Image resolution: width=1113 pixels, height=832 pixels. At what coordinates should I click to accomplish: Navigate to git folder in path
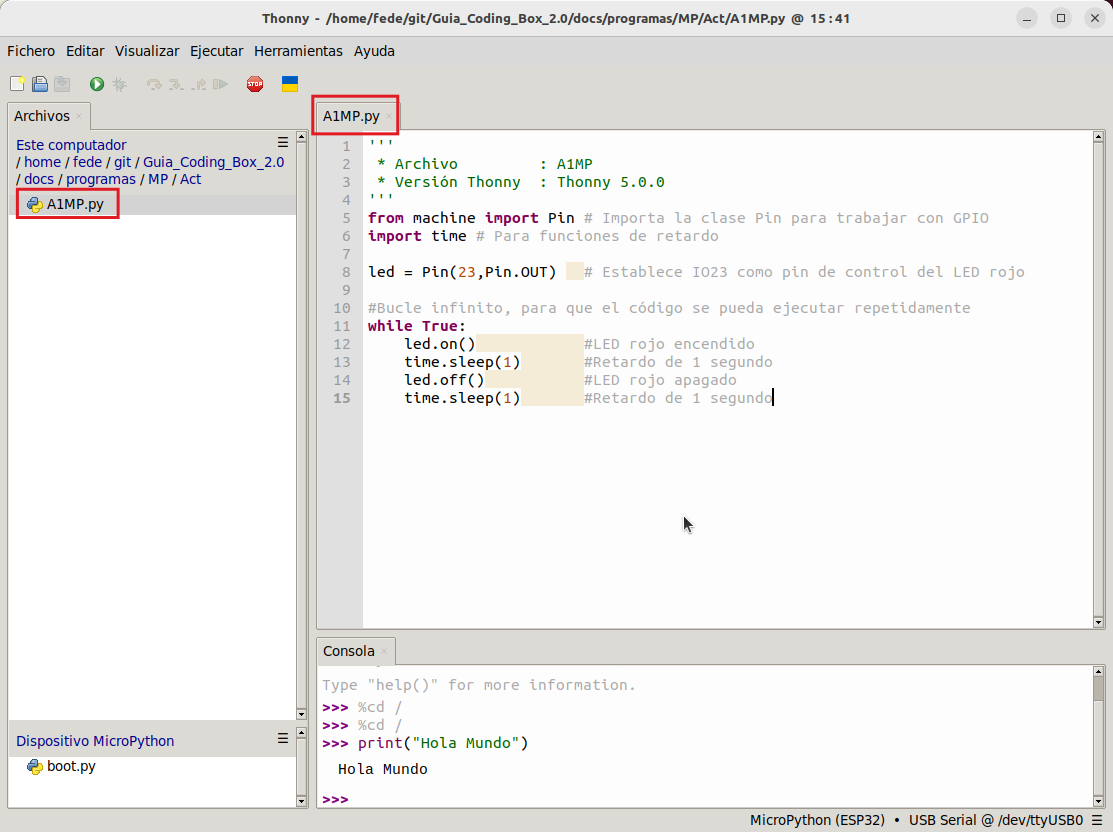coord(122,162)
